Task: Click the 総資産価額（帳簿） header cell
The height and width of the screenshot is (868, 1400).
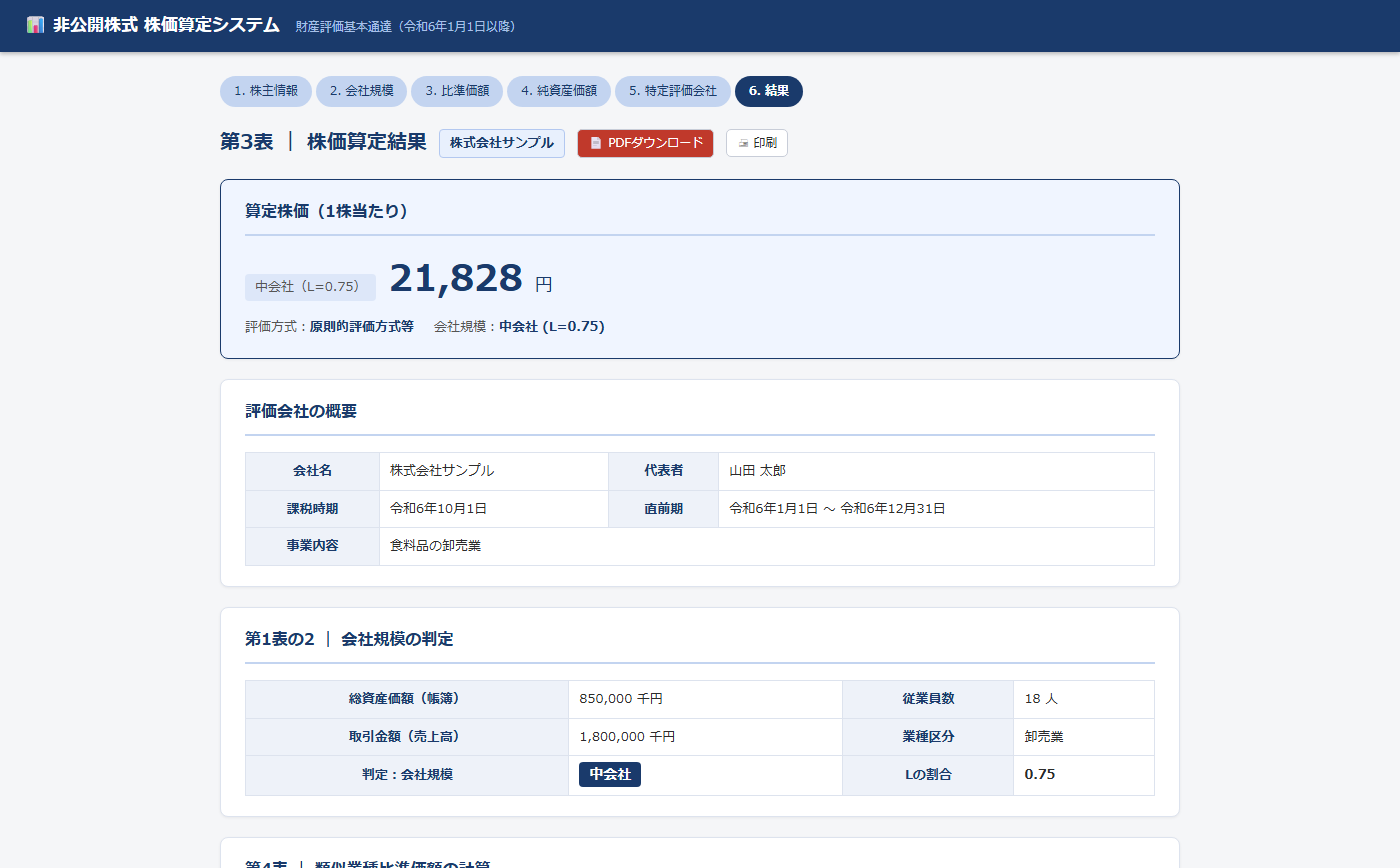Action: (407, 699)
